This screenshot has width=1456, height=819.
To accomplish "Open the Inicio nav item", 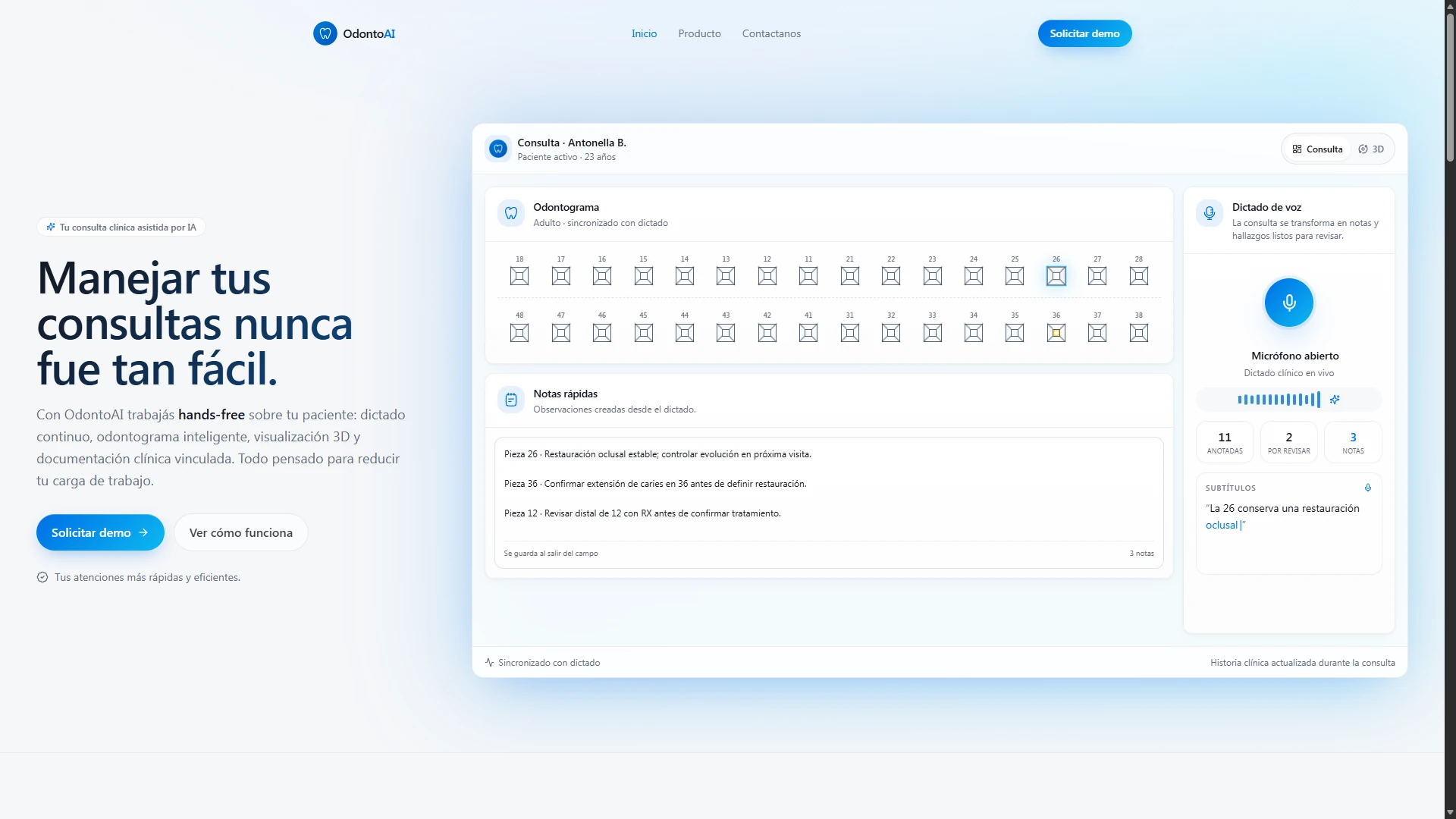I will (x=644, y=33).
